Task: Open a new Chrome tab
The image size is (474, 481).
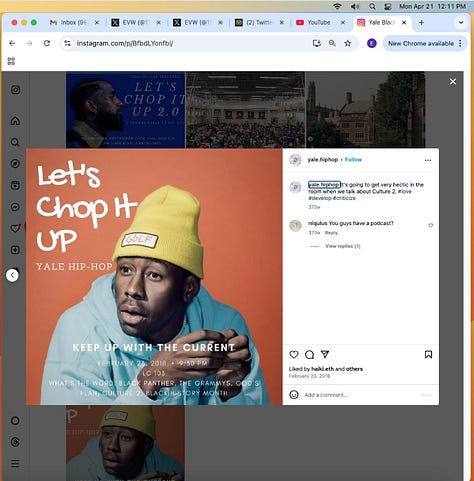Action: click(x=421, y=23)
